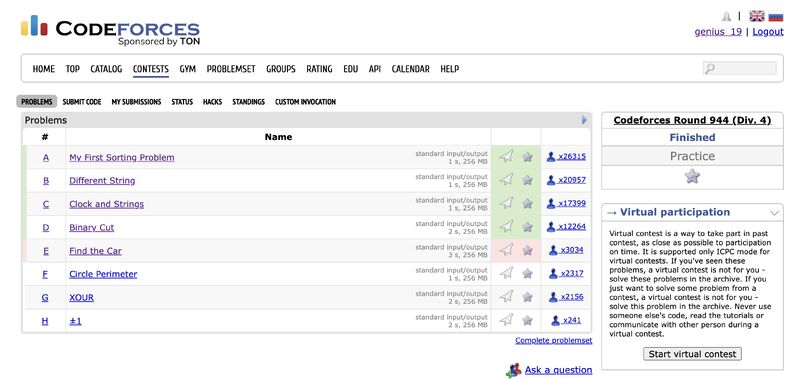This screenshot has height=380, width=800.
Task: Click the Codeforces logo
Action: 111,30
